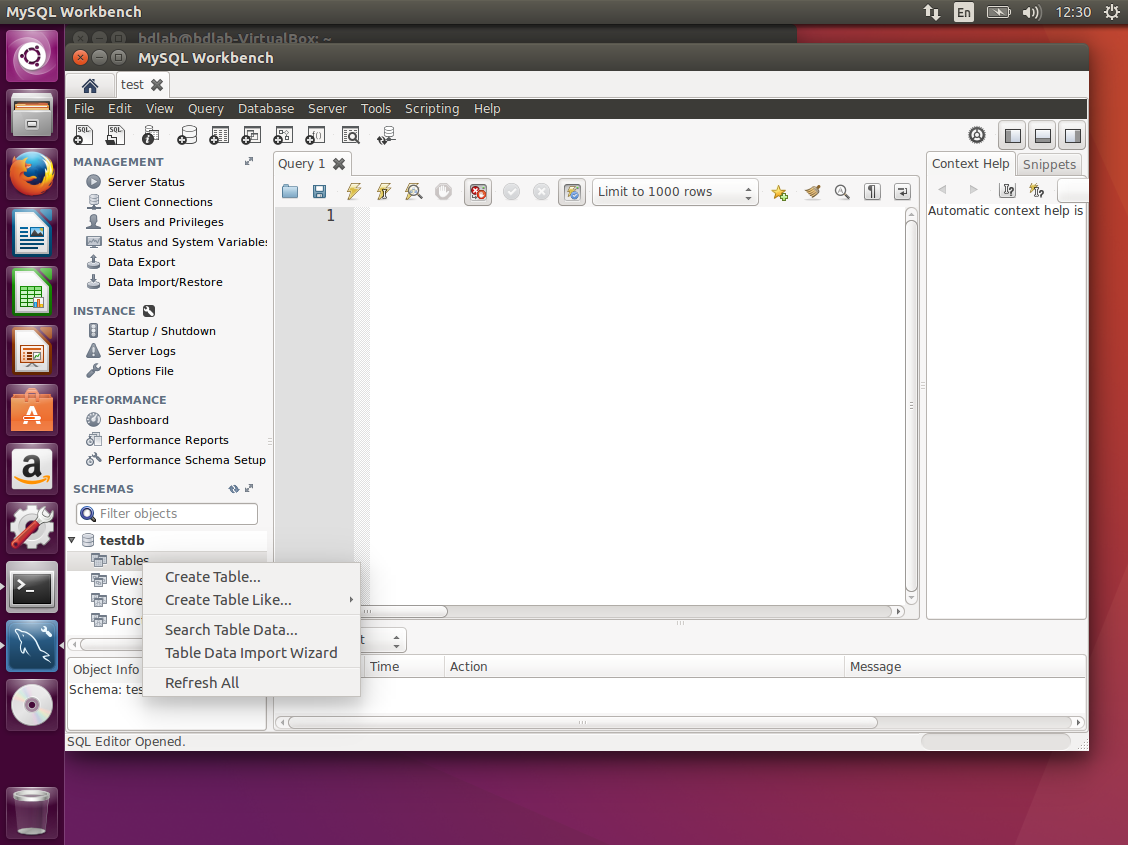Toggle stop-on-error script execution button
Image resolution: width=1128 pixels, height=845 pixels.
tap(478, 191)
